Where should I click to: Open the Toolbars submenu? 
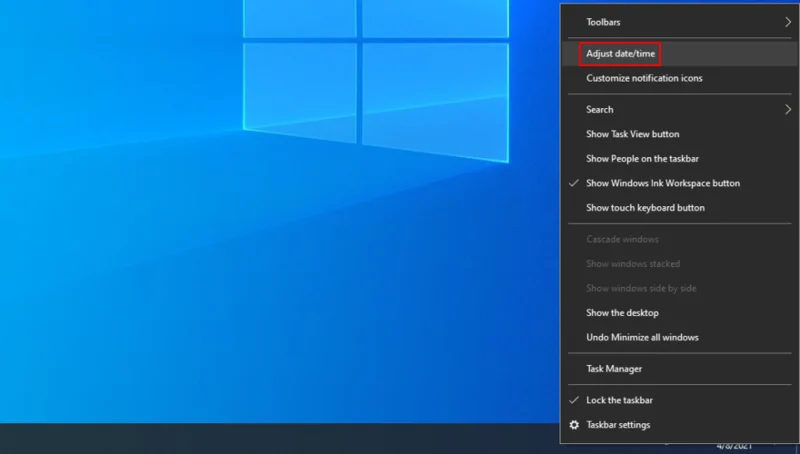tap(680, 22)
